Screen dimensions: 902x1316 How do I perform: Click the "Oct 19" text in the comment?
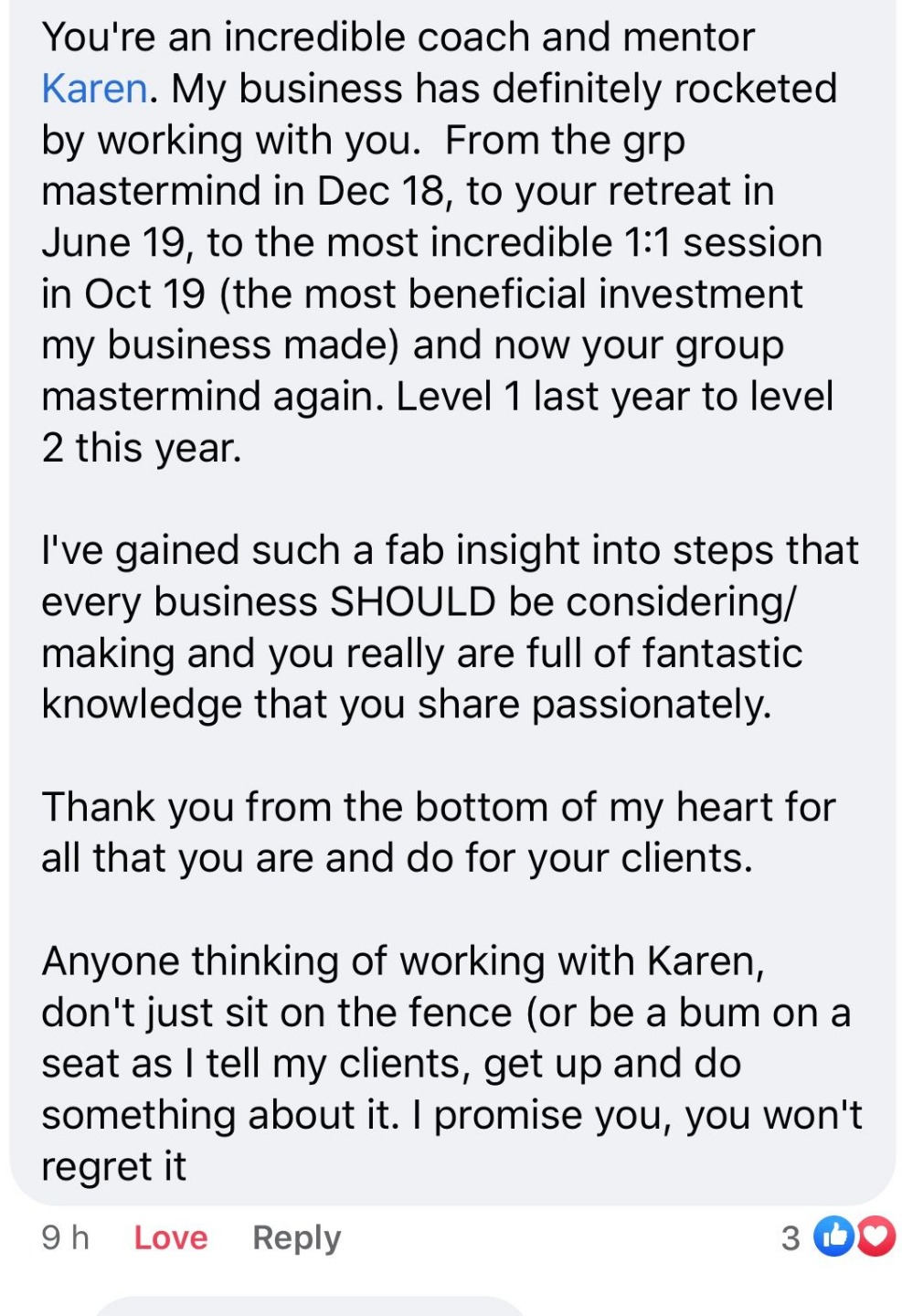(145, 294)
